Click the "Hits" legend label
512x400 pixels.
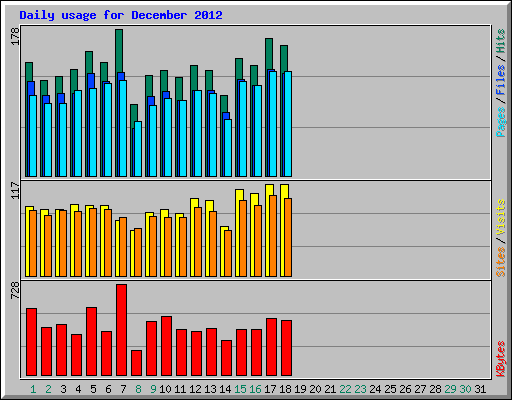pyautogui.click(x=501, y=41)
